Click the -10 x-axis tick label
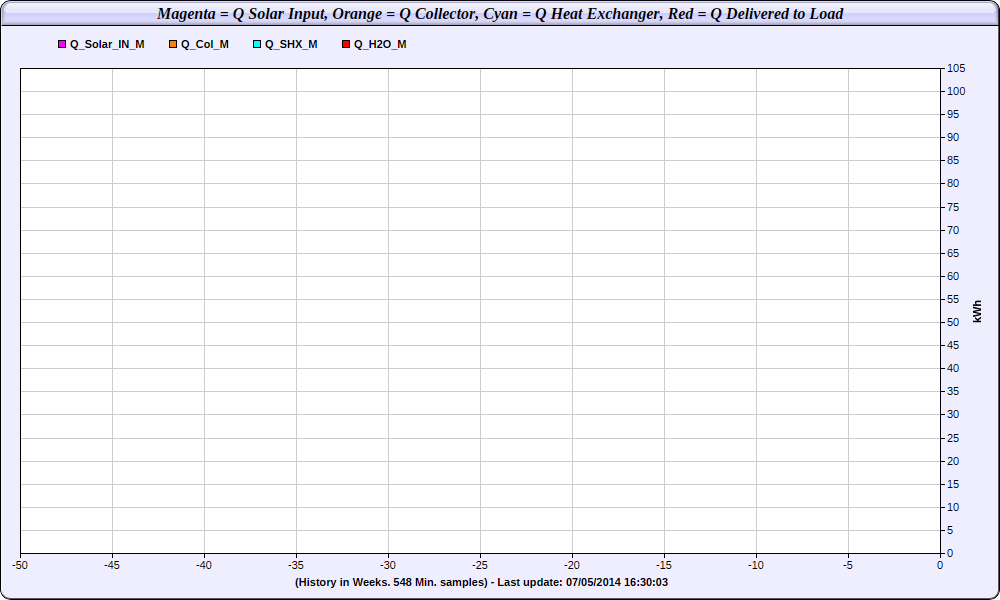The image size is (1000, 600). click(756, 566)
